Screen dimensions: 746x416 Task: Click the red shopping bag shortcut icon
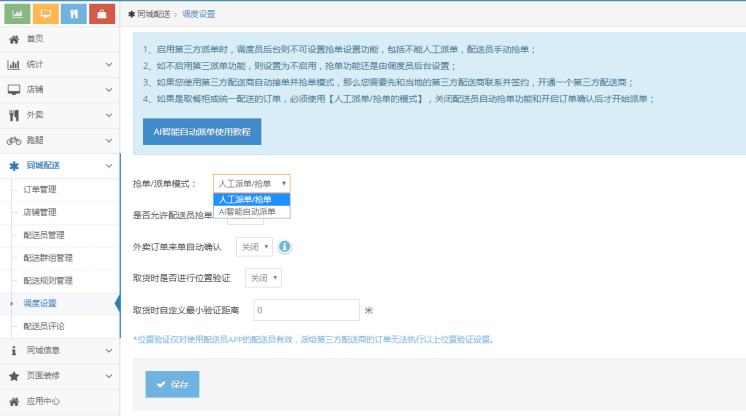(101, 14)
